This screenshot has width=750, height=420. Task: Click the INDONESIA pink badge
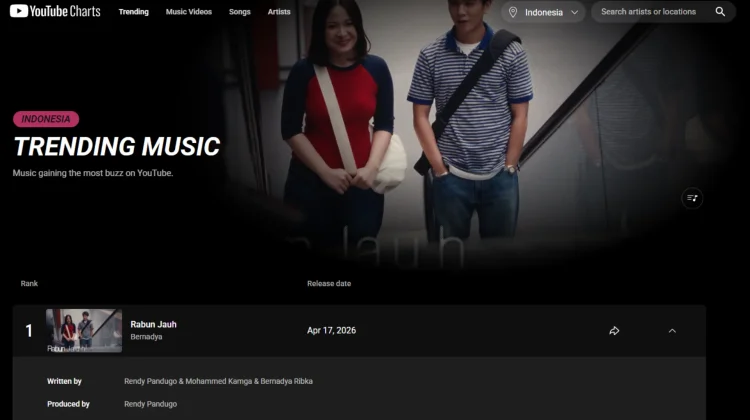(x=46, y=119)
